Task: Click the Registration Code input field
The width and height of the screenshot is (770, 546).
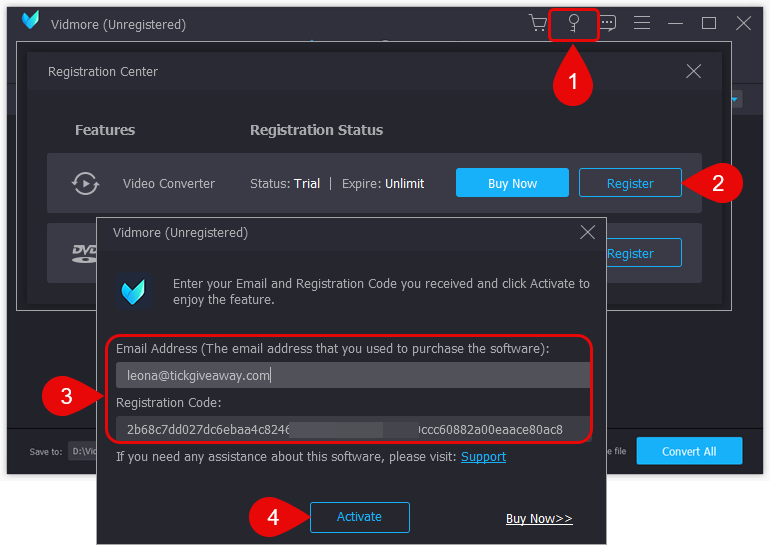Action: (x=353, y=429)
